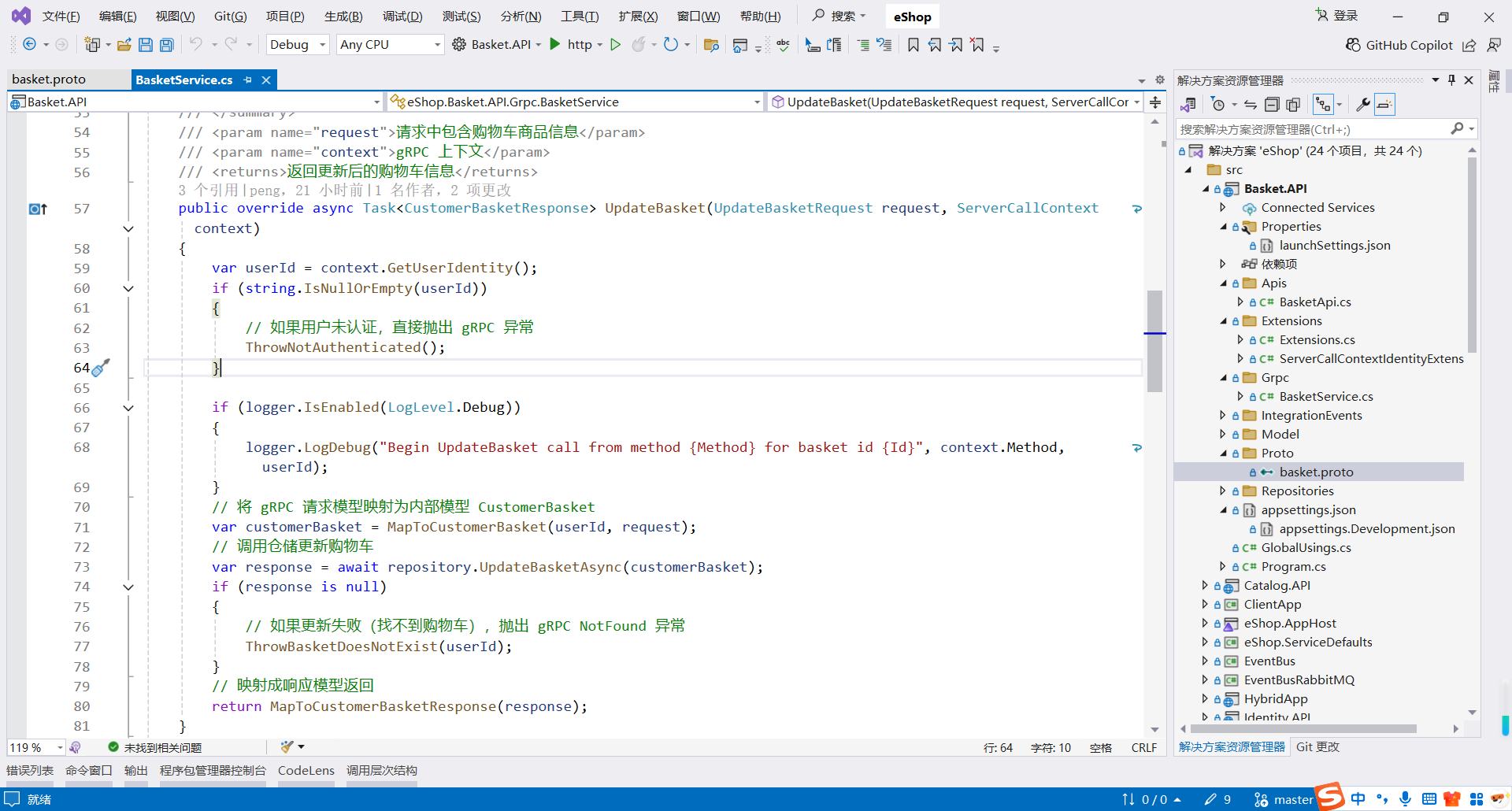
Task: Open the Debug configuration dropdown
Action: pyautogui.click(x=297, y=44)
